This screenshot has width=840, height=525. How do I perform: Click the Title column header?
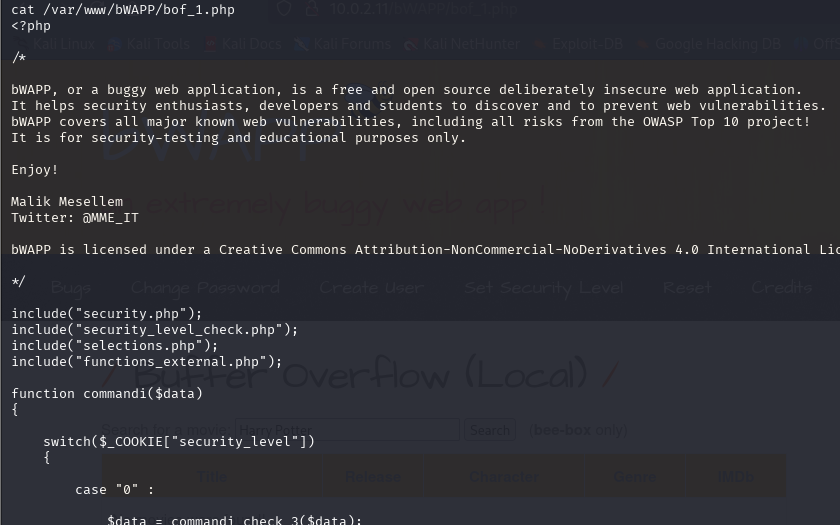tap(212, 477)
